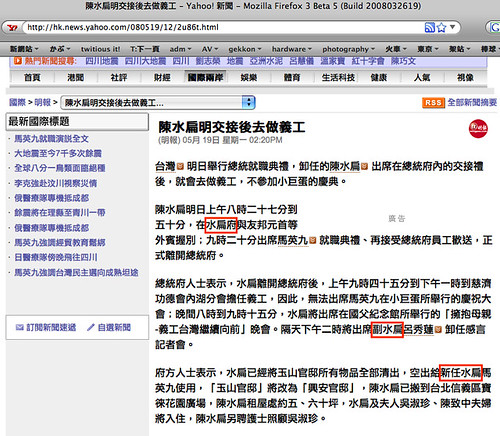Screen dimensions: 500x436
Task: Click the envelope icon beside 訂閱新聞速遞
Action: (20, 328)
